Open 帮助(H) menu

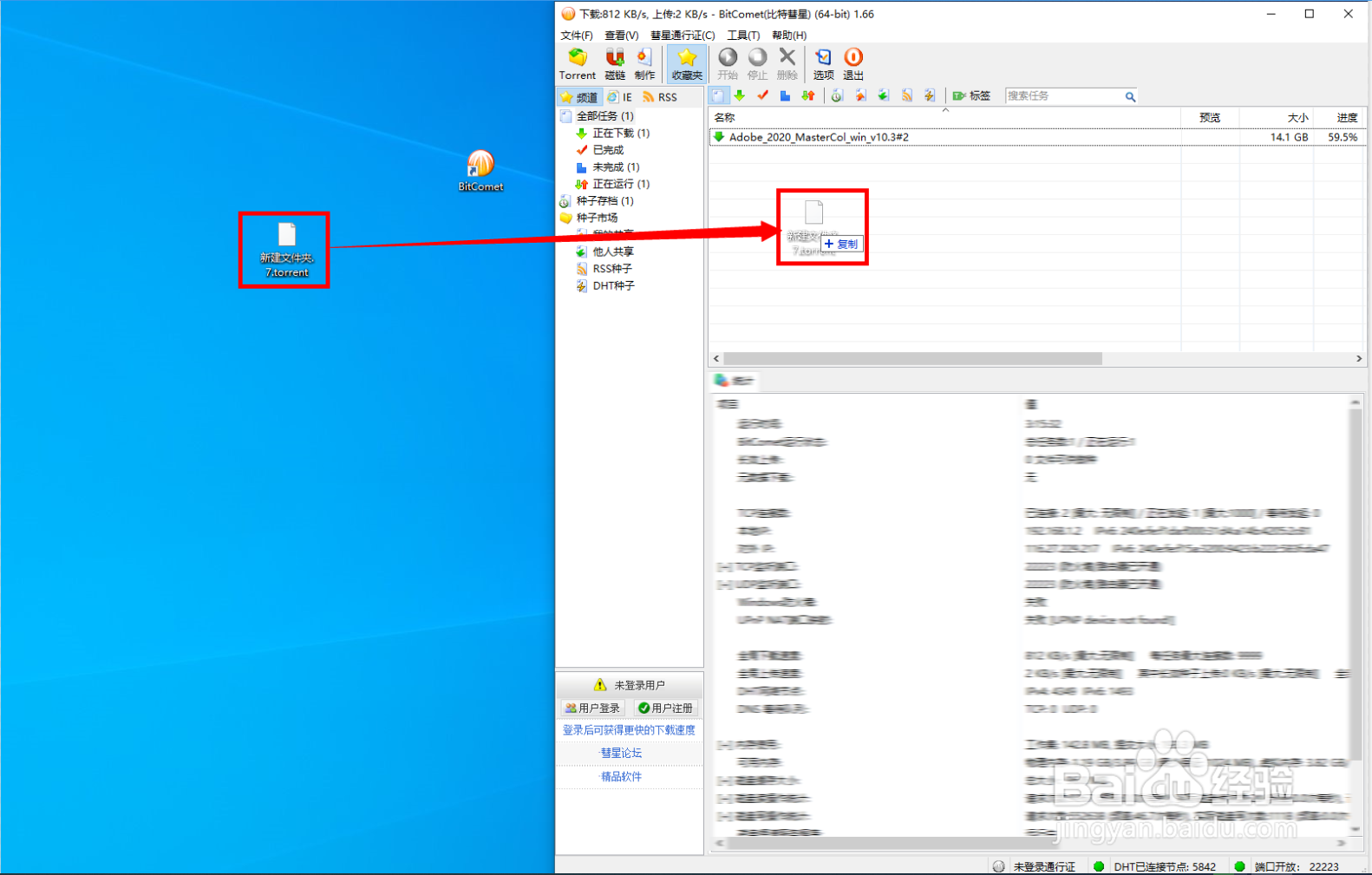788,35
